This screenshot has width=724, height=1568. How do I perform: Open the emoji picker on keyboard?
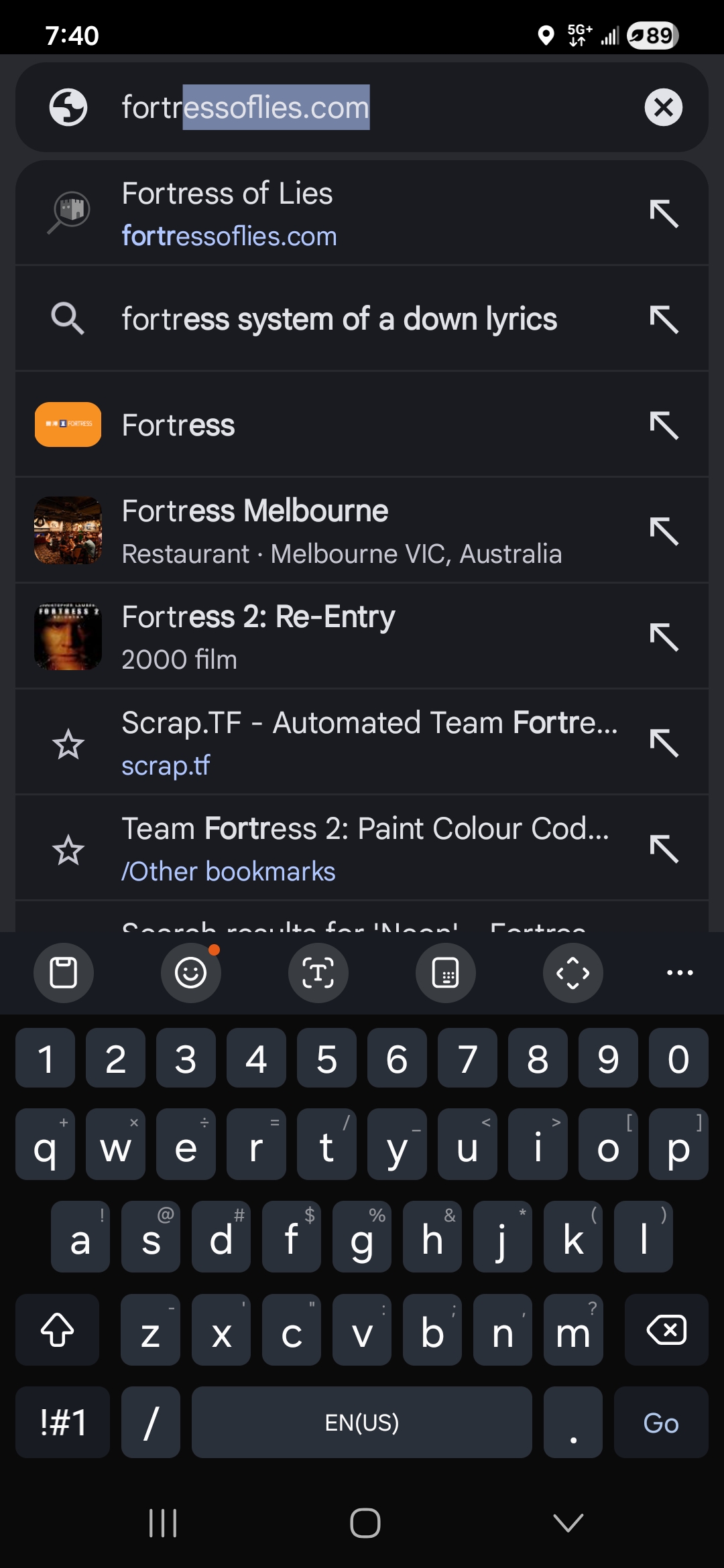tap(191, 973)
